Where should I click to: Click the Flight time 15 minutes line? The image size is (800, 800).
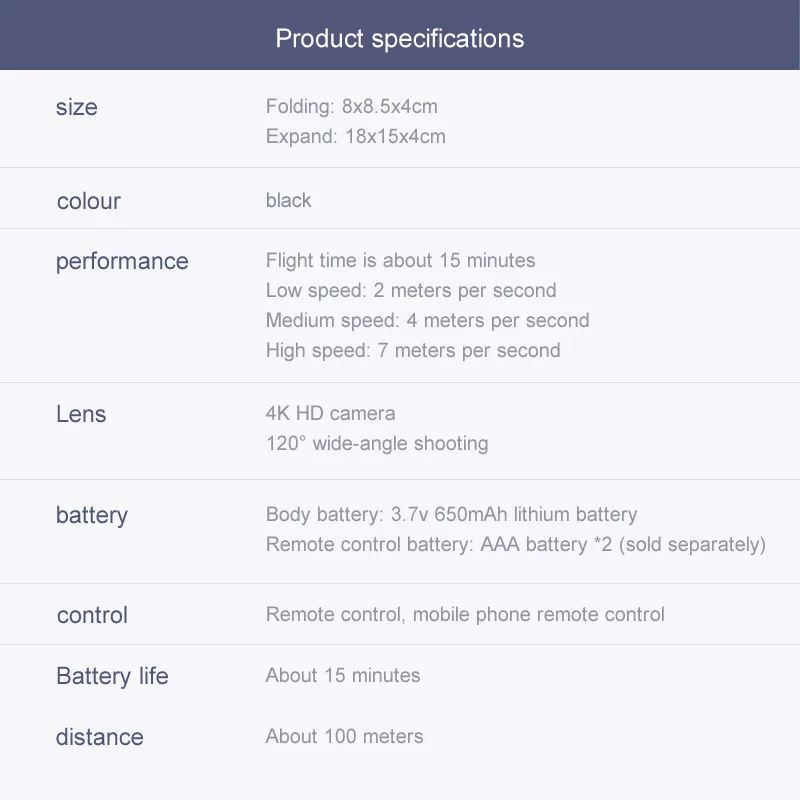(x=400, y=260)
